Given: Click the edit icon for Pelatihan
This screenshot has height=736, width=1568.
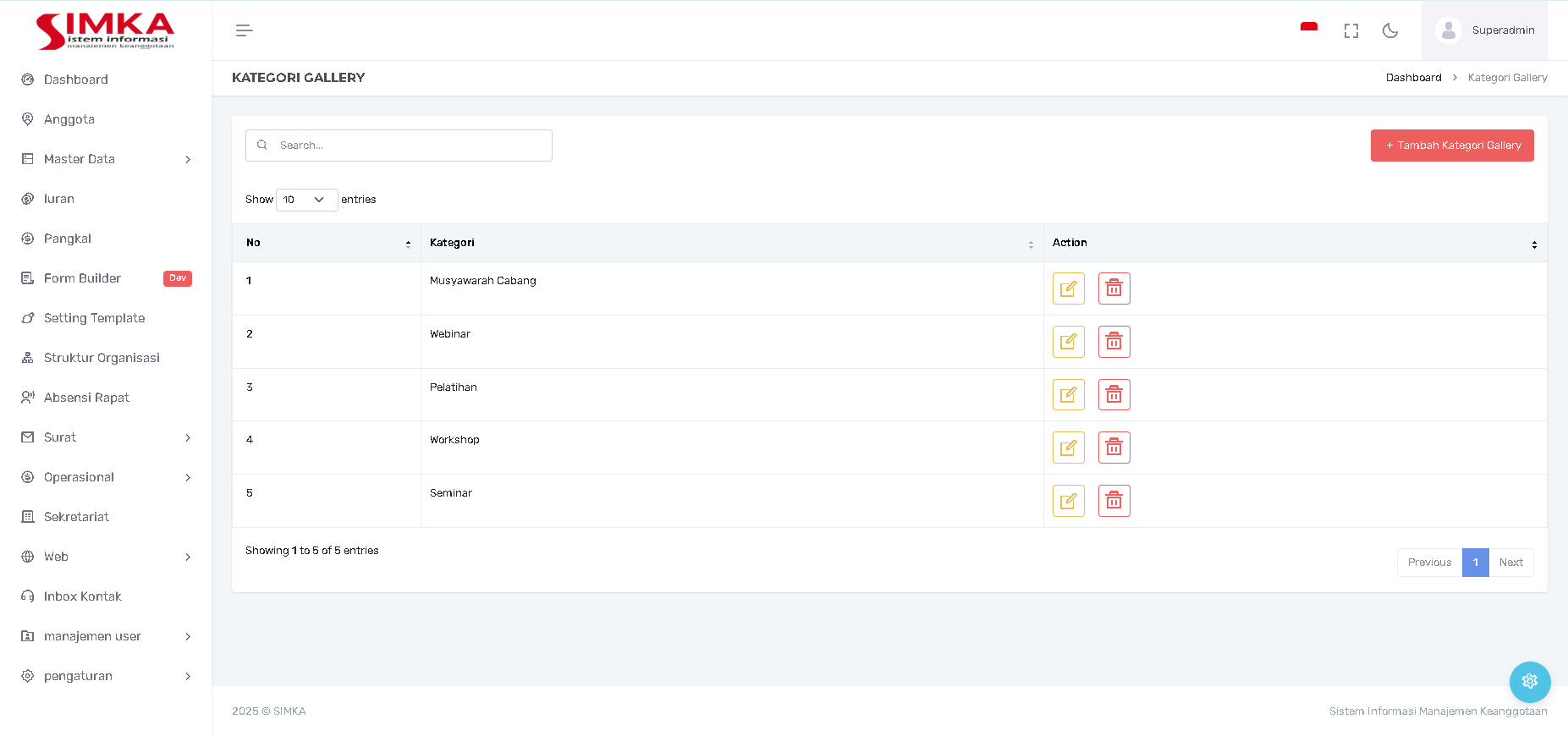Looking at the screenshot, I should (x=1068, y=395).
